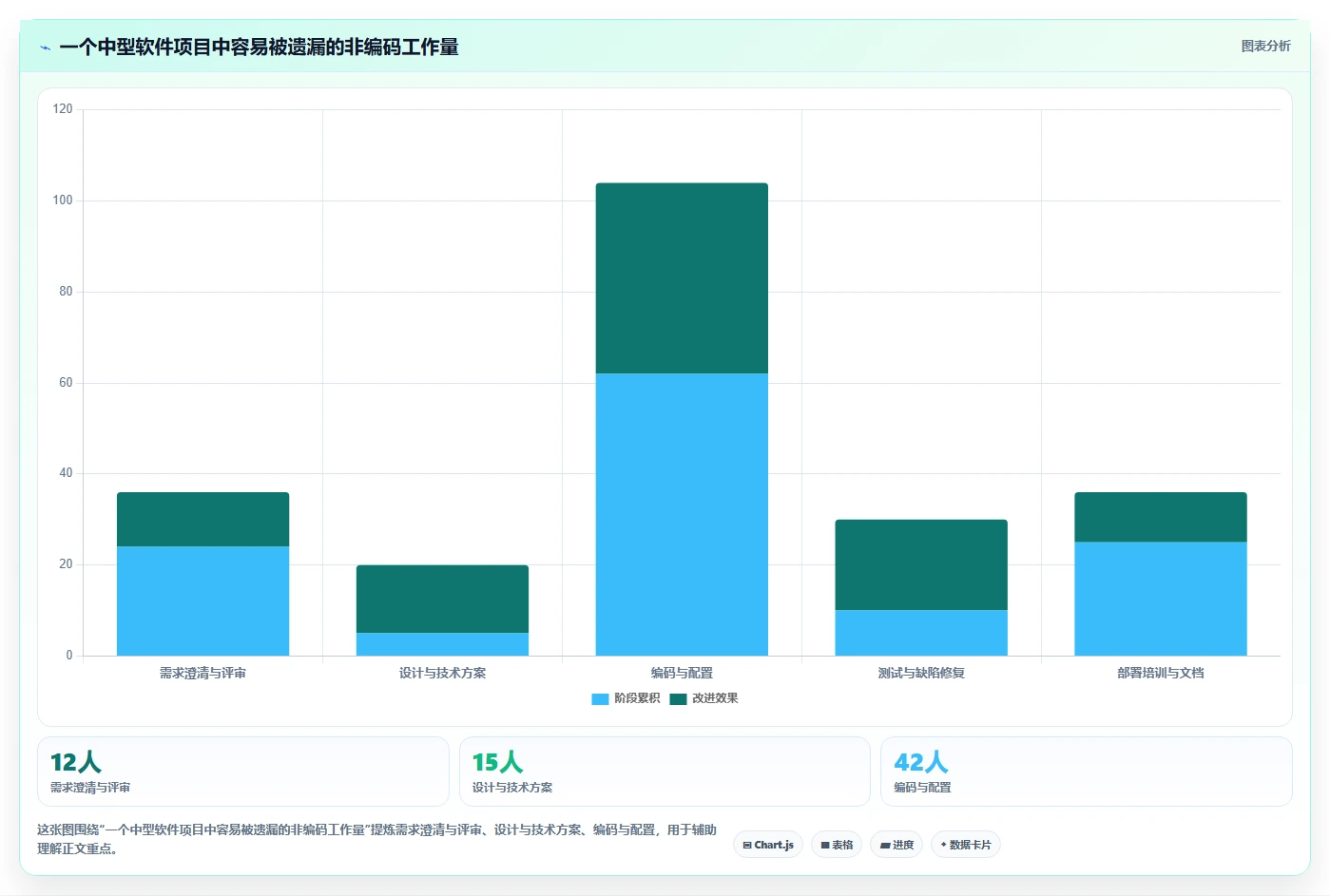Image resolution: width=1330 pixels, height=896 pixels.
Task: Click the 图表分析 label in header
Action: (1265, 46)
